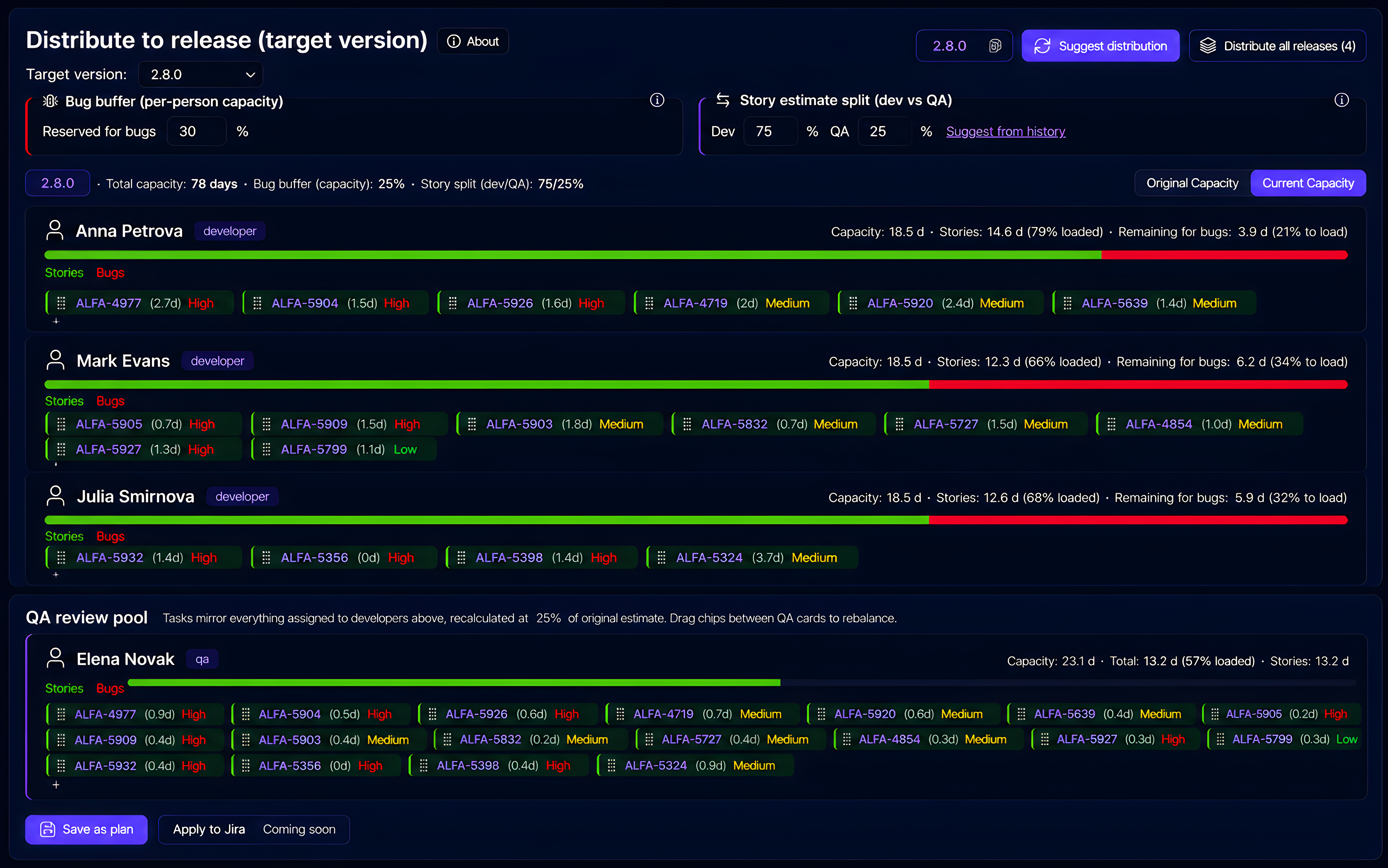Open ALFA-5926 link in Anna's stories
The width and height of the screenshot is (1388, 868).
coord(500,303)
